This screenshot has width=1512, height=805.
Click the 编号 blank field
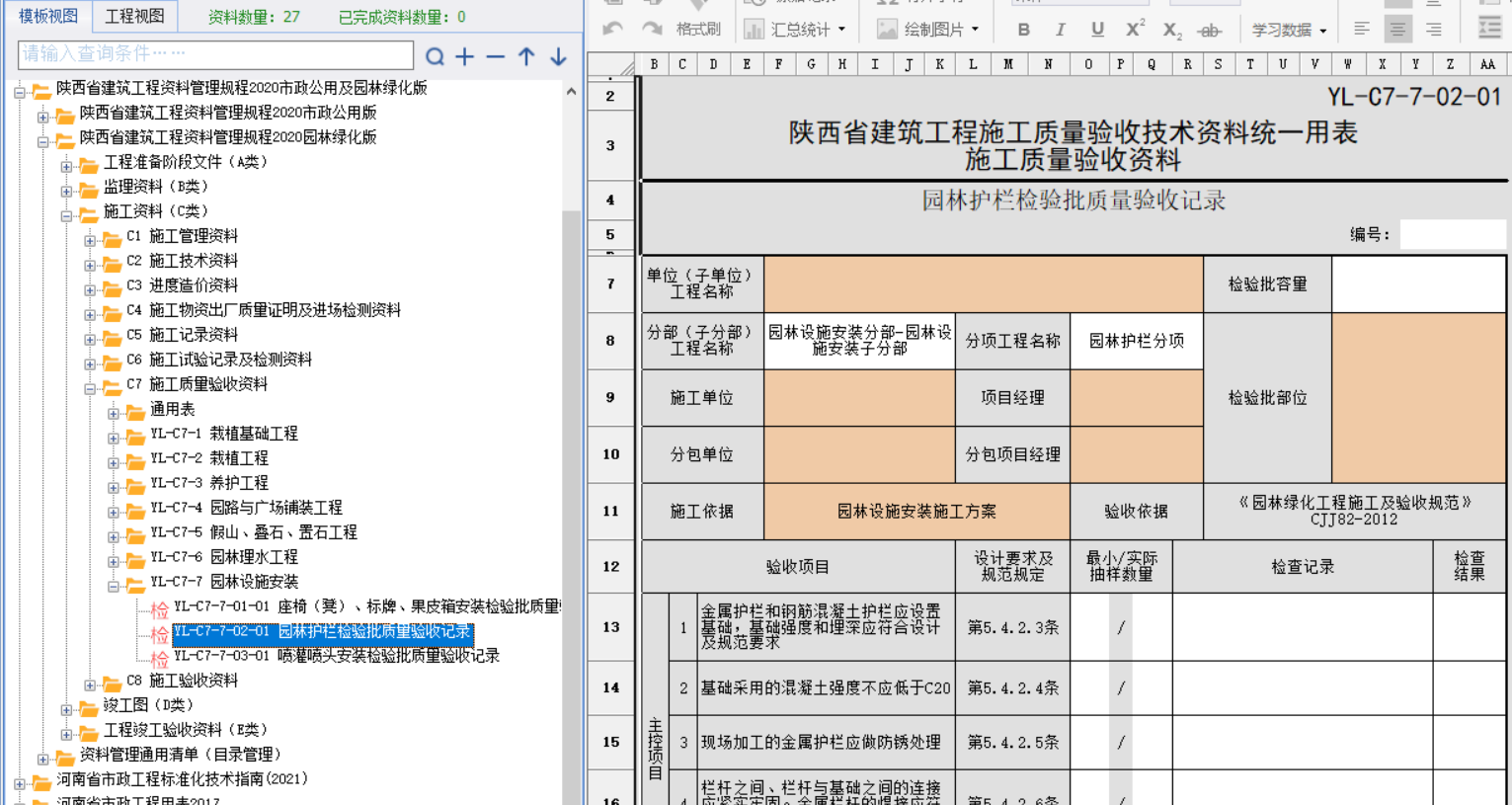click(x=1453, y=234)
